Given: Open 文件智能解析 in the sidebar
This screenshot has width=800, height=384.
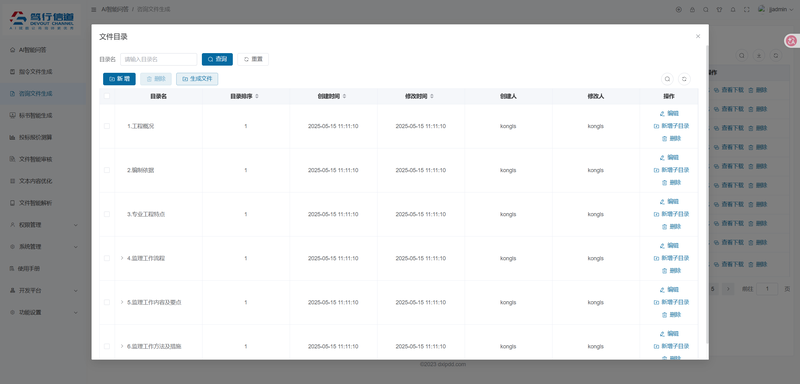Looking at the screenshot, I should (43, 203).
